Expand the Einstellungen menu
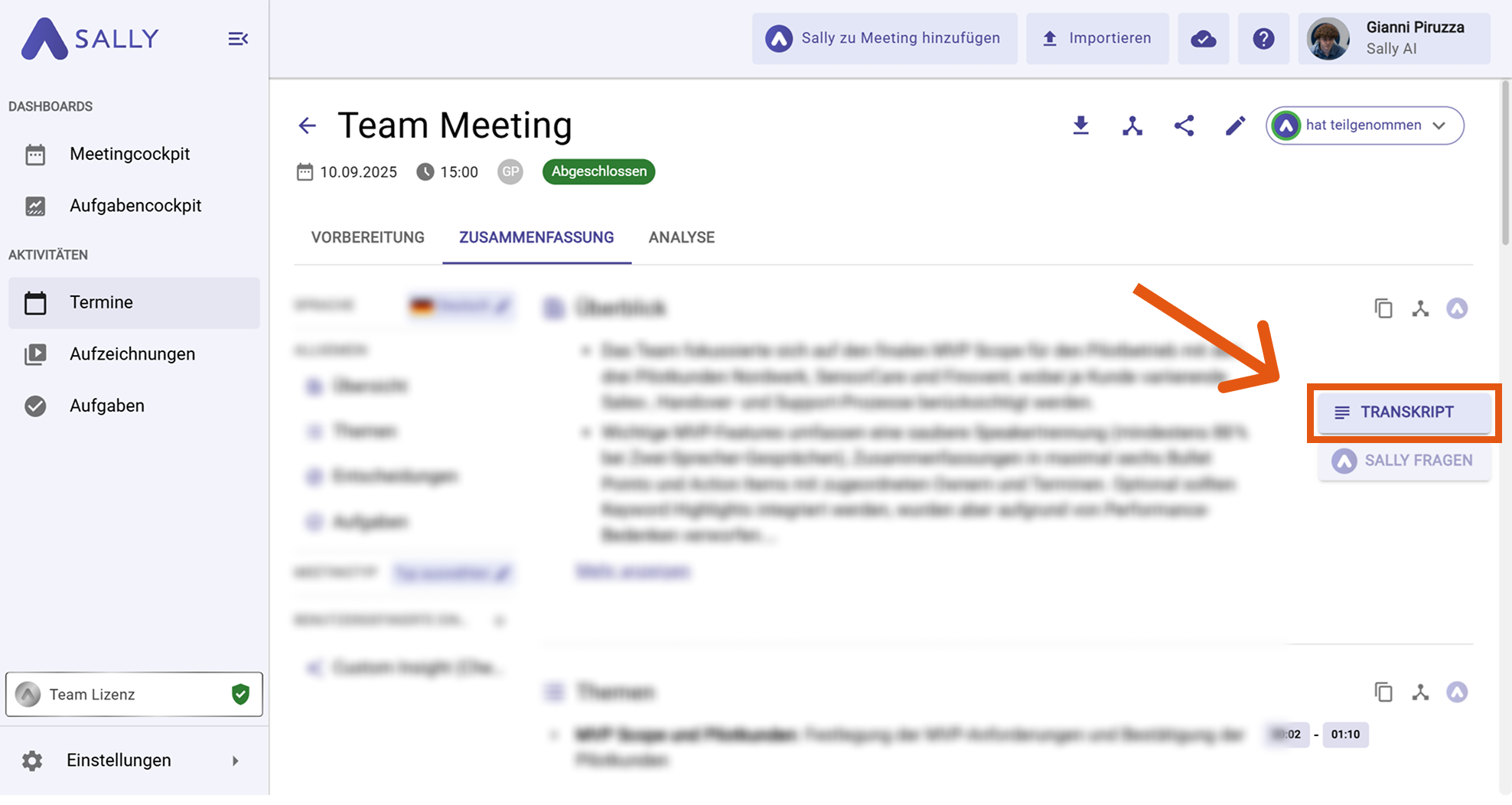 134,760
